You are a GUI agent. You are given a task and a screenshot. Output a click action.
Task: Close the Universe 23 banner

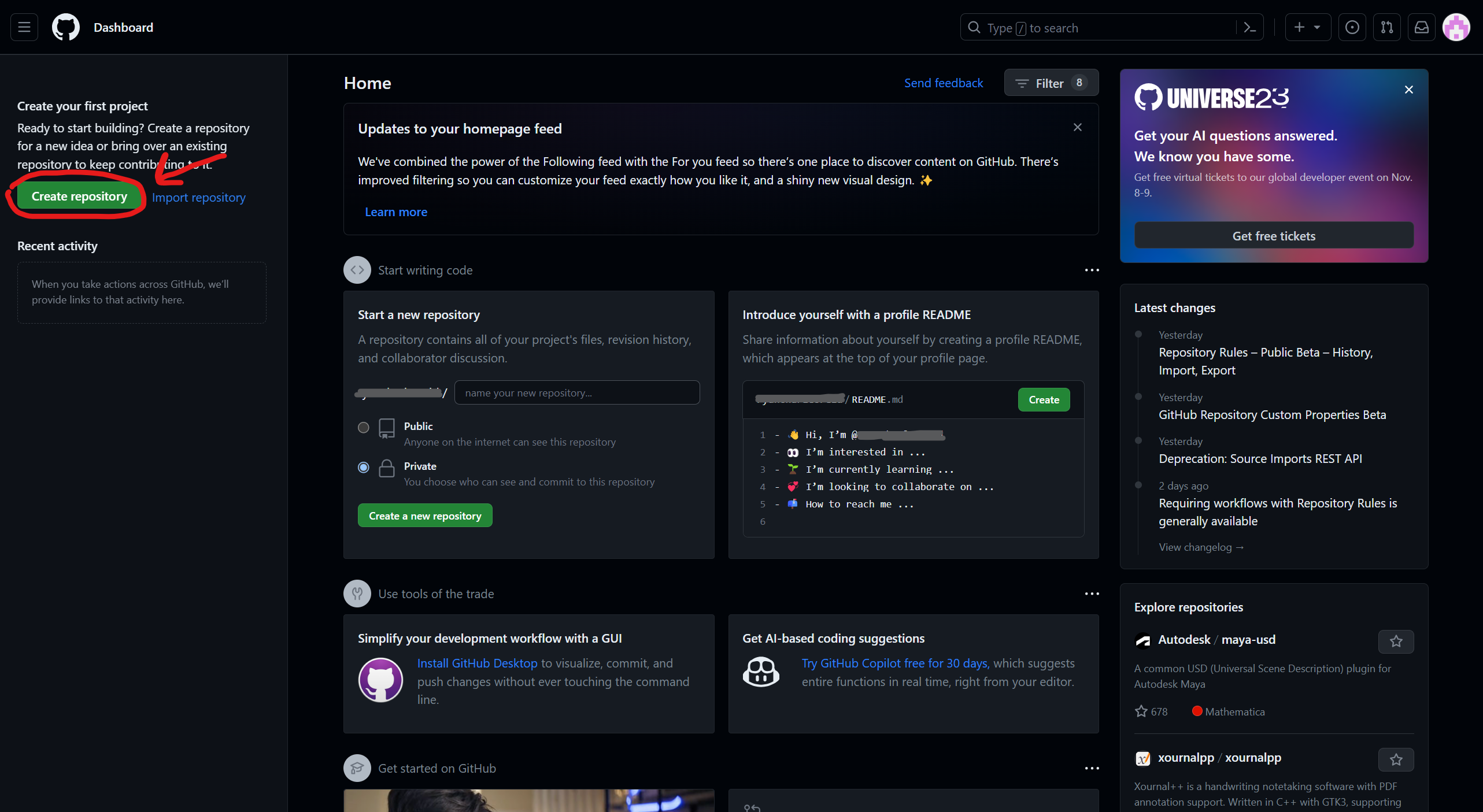(1409, 90)
